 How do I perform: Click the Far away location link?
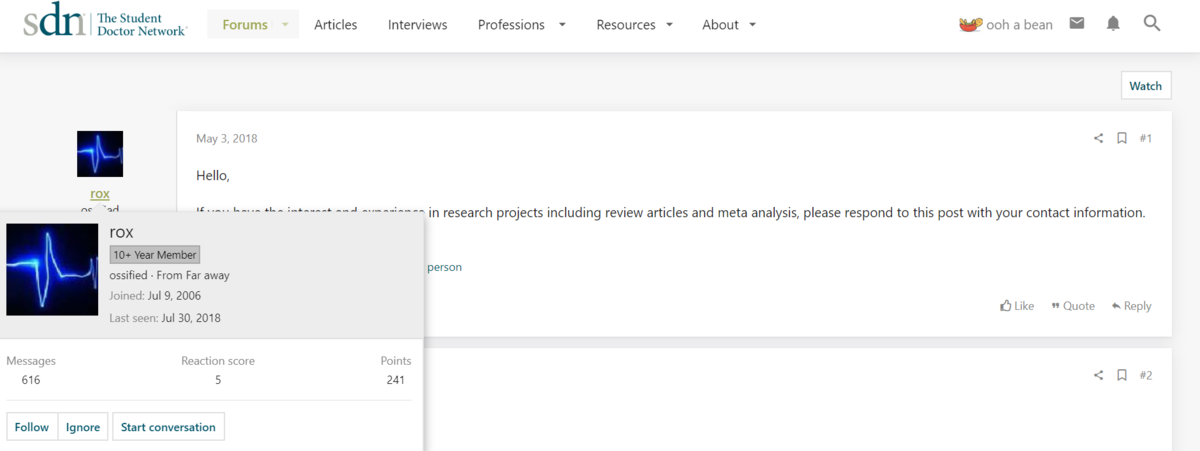pyautogui.click(x=206, y=275)
